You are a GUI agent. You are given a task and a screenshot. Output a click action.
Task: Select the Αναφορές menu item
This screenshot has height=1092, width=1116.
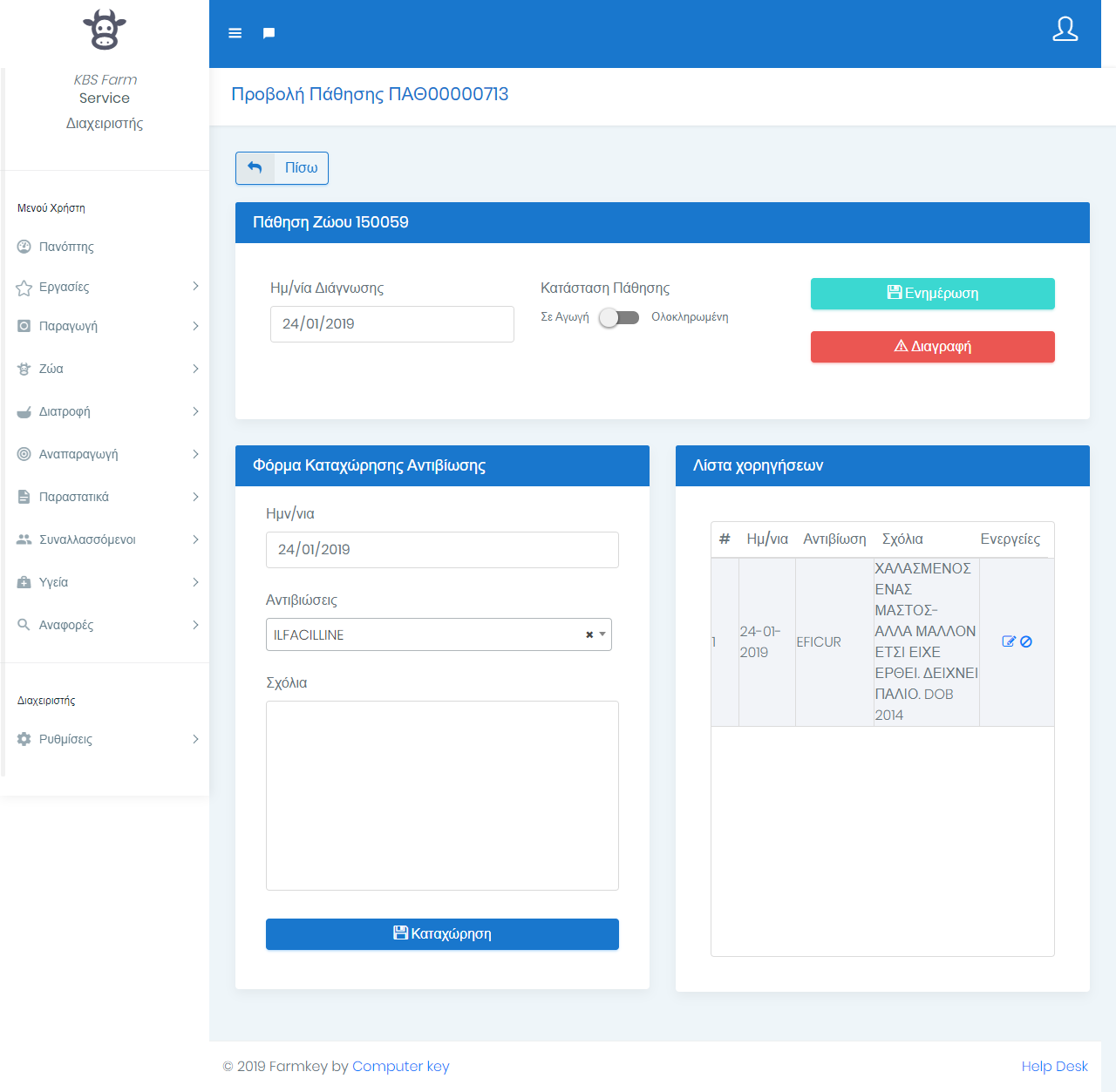[x=66, y=625]
